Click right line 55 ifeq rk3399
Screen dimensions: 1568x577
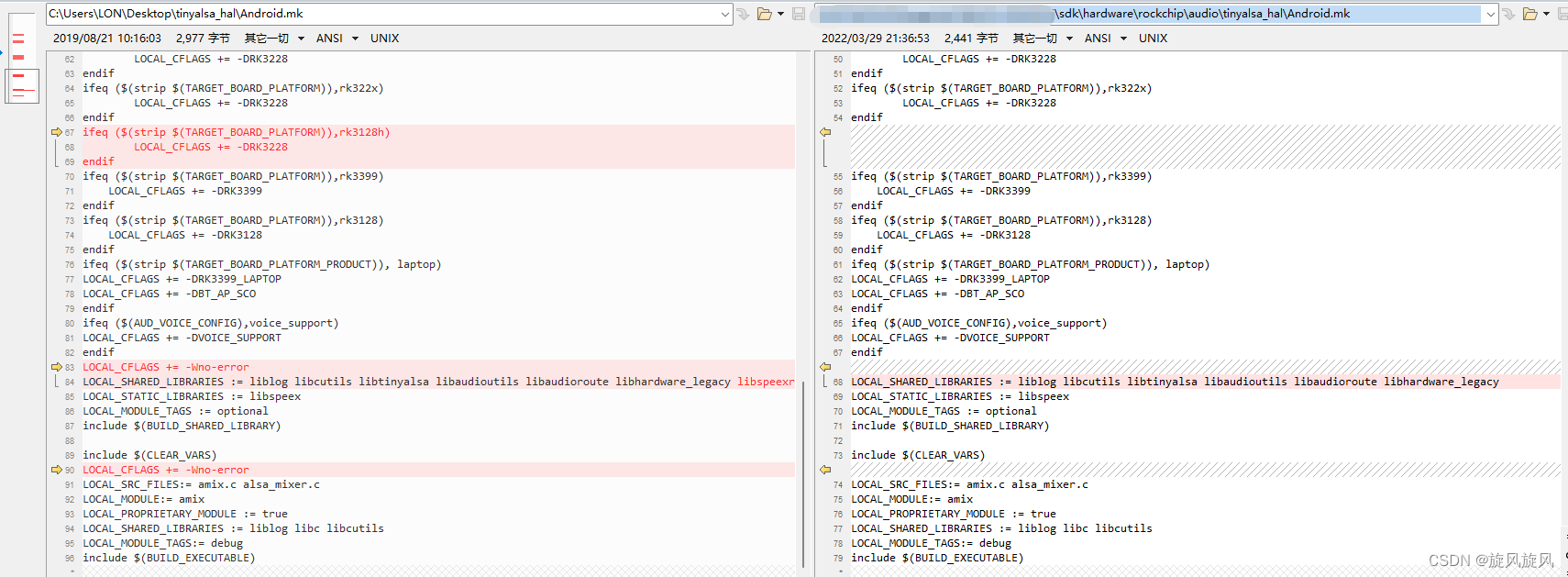point(1001,176)
